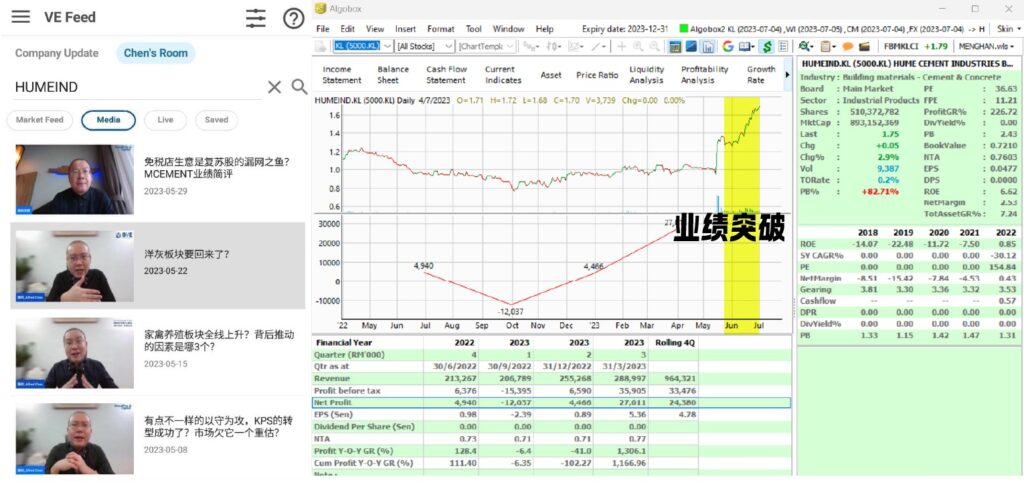
Task: Open VE Feed filter settings sliders icon
Action: (x=256, y=18)
